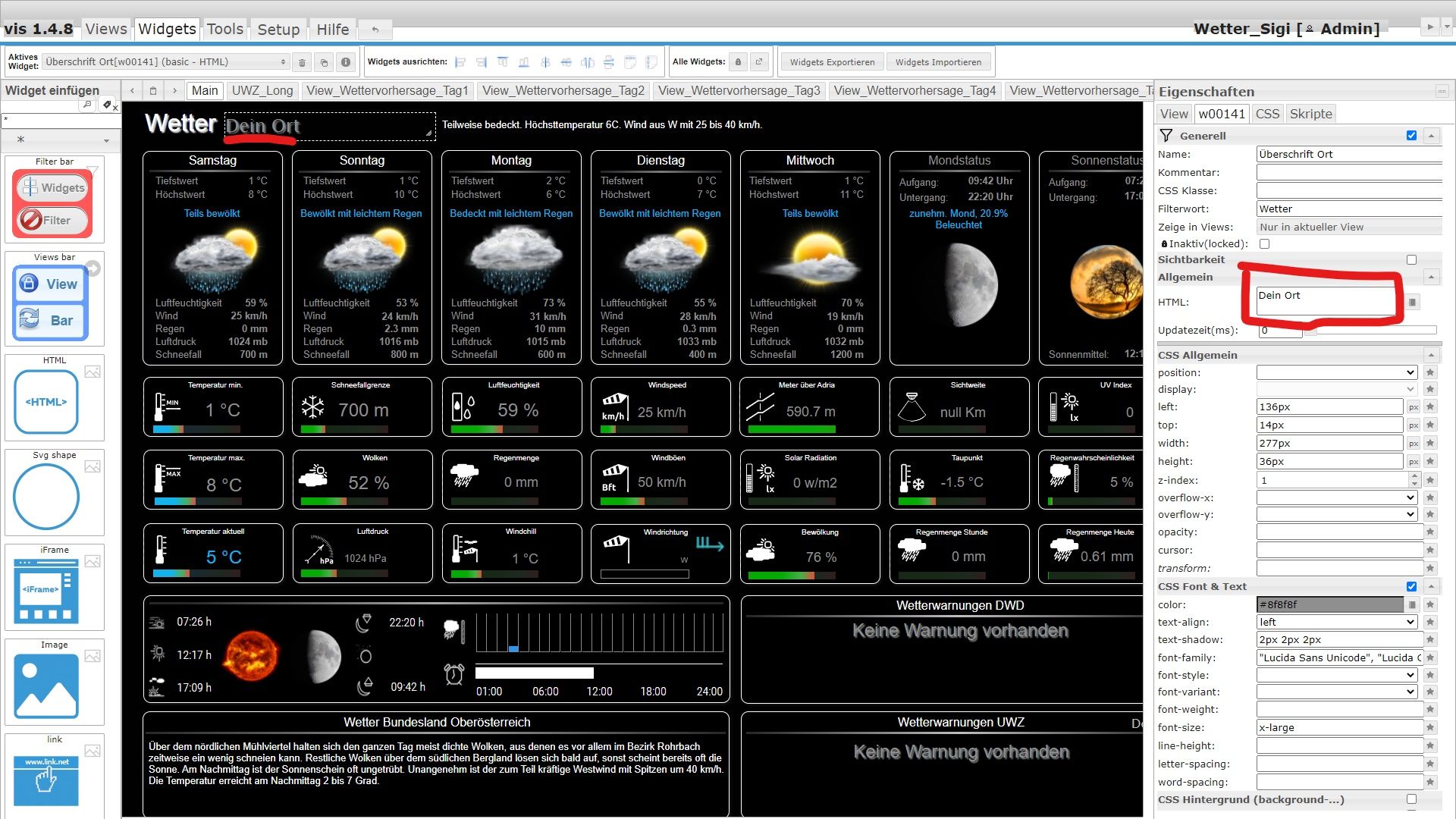Click Widgets Exportieren button
Screen dimensions: 1456x819
[x=832, y=62]
